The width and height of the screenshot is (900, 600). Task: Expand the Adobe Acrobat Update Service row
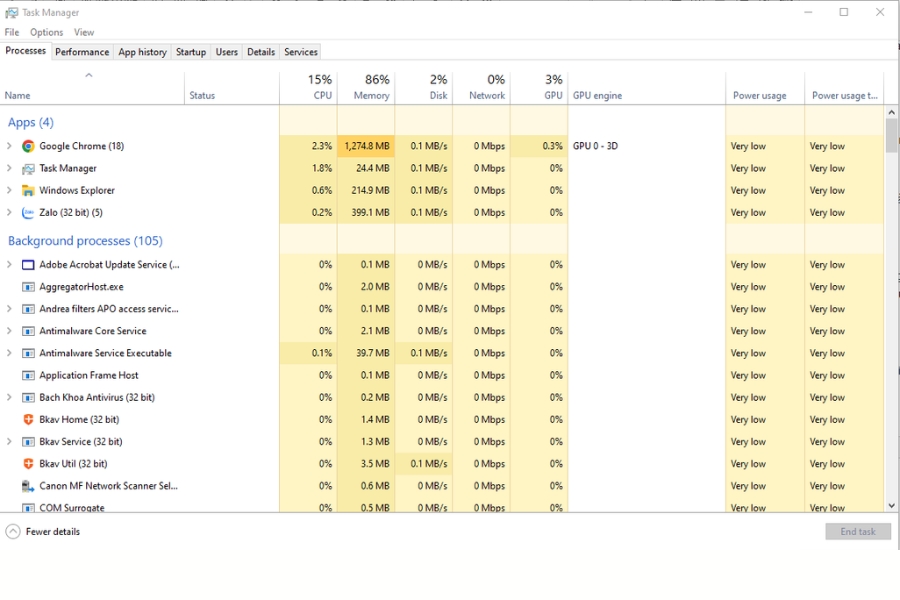pyautogui.click(x=9, y=265)
